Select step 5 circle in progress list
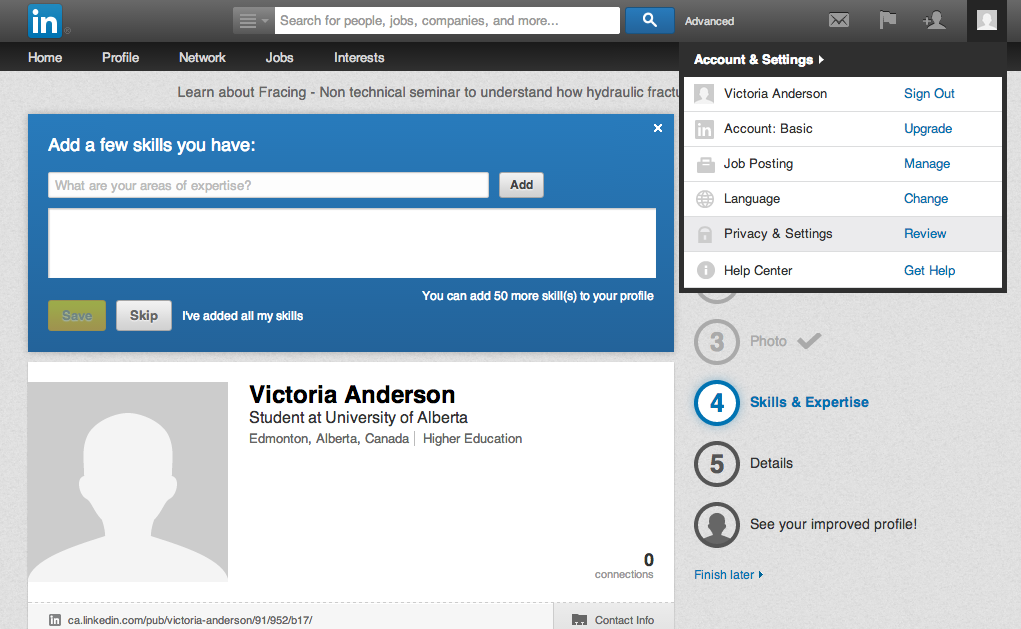 point(716,464)
